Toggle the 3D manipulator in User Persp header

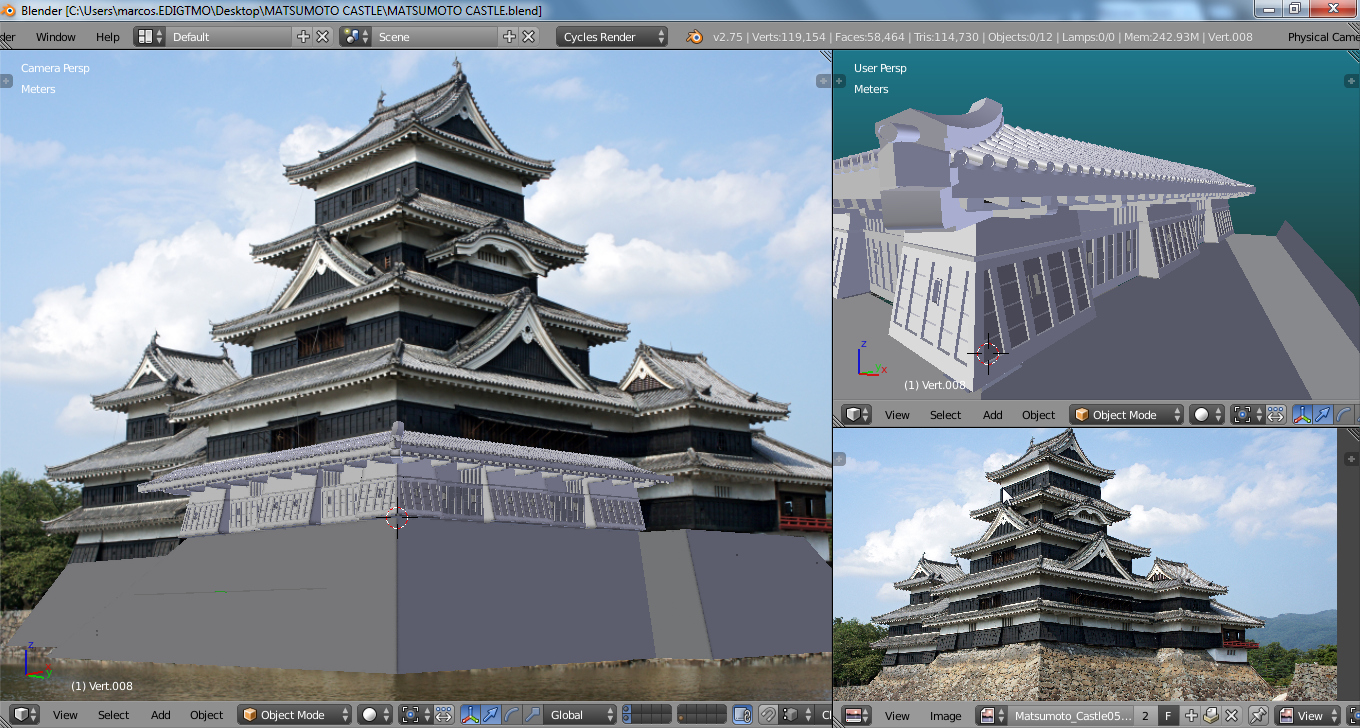click(x=1302, y=415)
